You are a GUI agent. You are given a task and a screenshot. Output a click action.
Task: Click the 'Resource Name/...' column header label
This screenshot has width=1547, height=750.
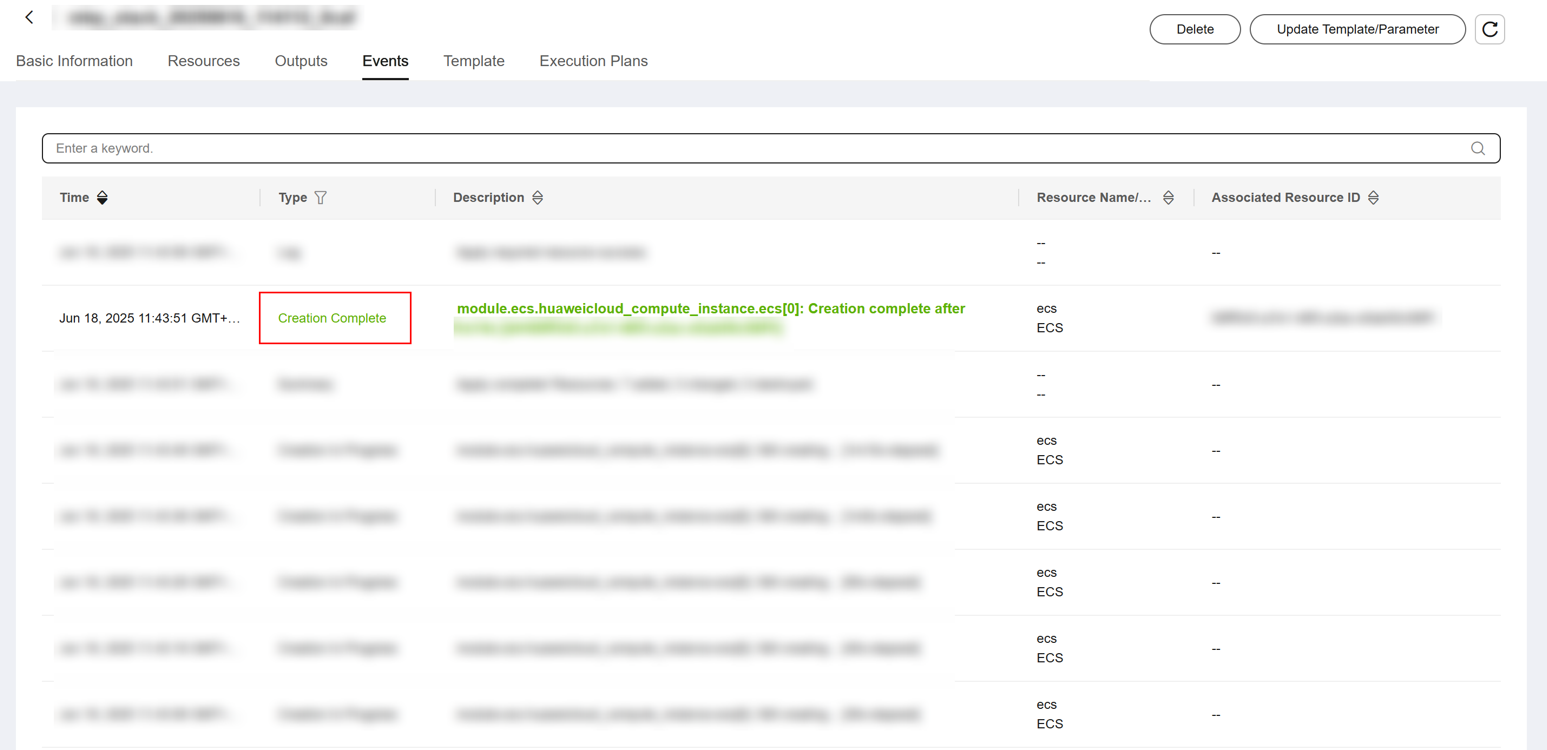(x=1094, y=198)
